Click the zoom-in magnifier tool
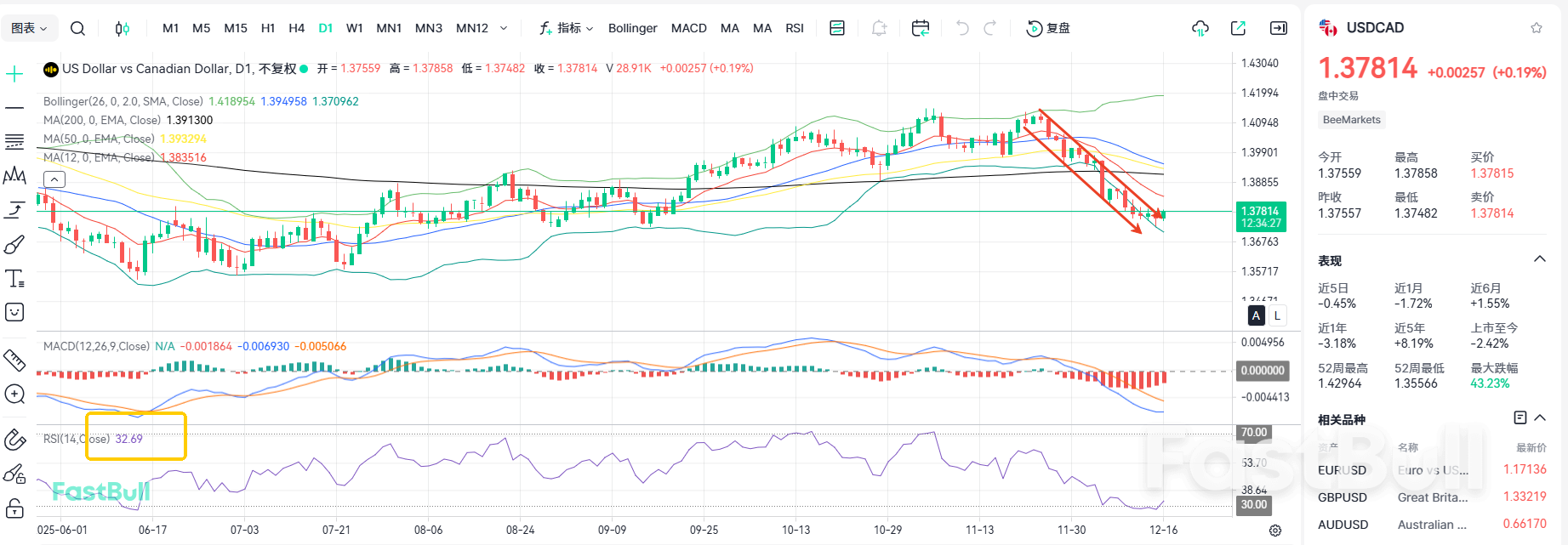The height and width of the screenshot is (545, 1568). pos(14,394)
